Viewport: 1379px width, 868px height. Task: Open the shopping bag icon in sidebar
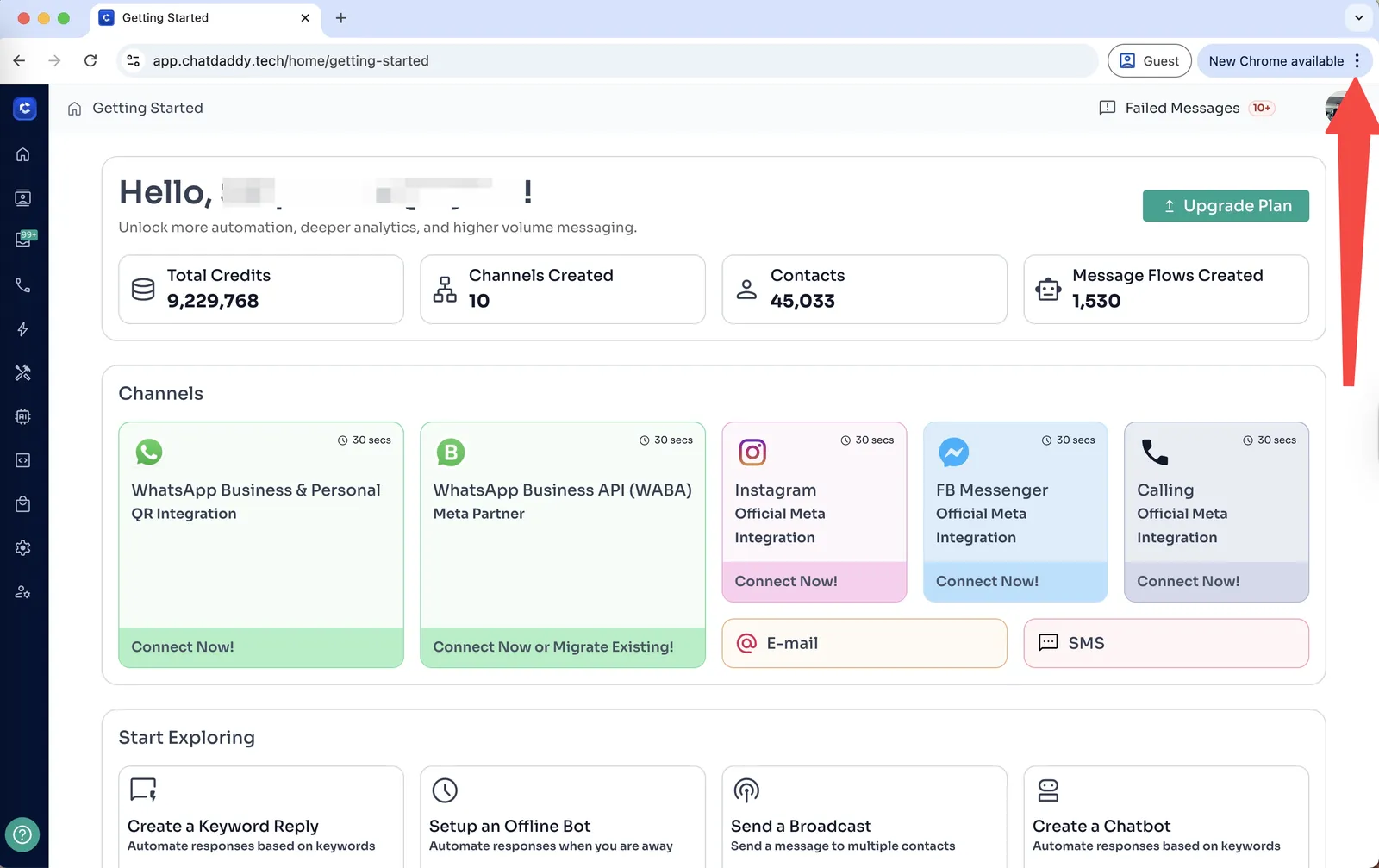(23, 504)
